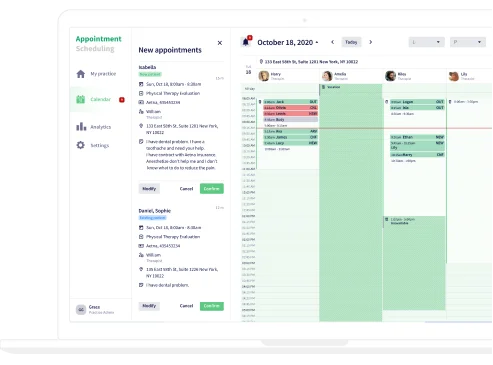Click the My practice home icon
Screen dimensions: 493x365
[x=81, y=74]
